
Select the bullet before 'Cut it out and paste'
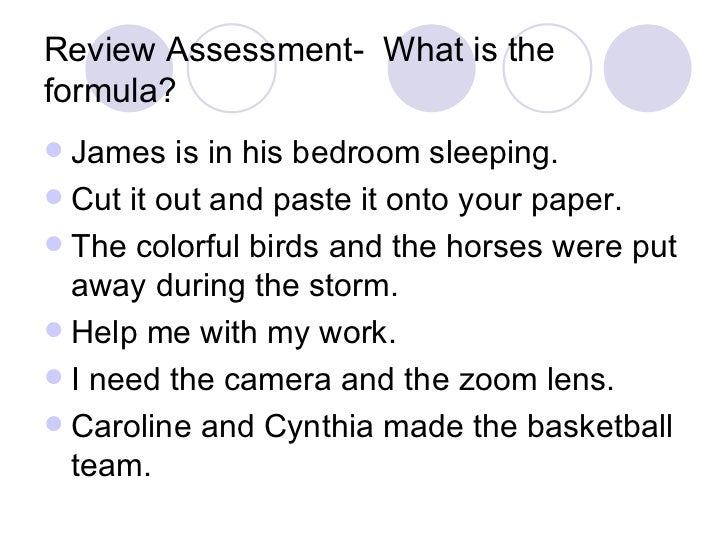tap(54, 196)
